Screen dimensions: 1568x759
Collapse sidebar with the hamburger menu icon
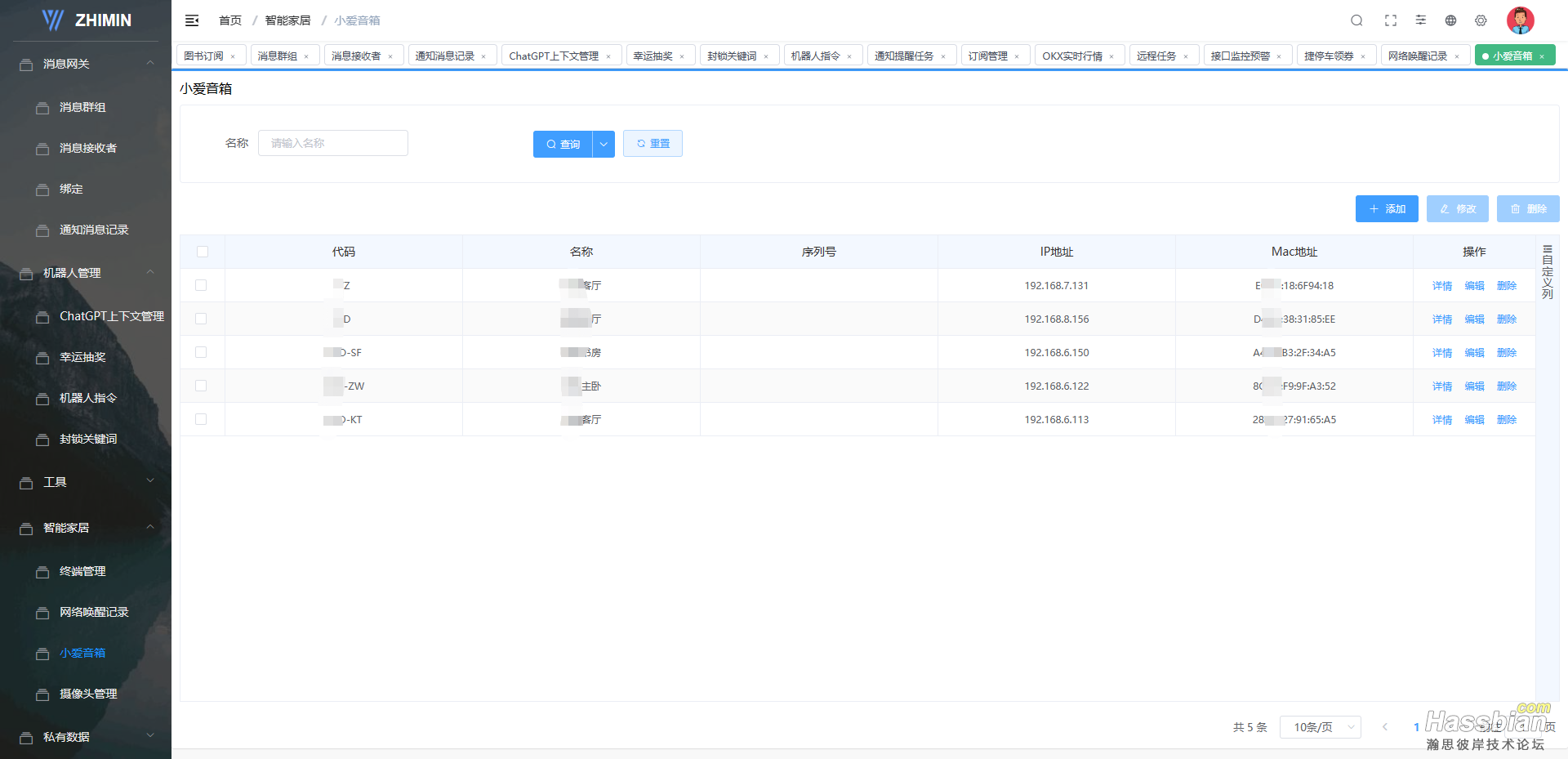click(192, 20)
